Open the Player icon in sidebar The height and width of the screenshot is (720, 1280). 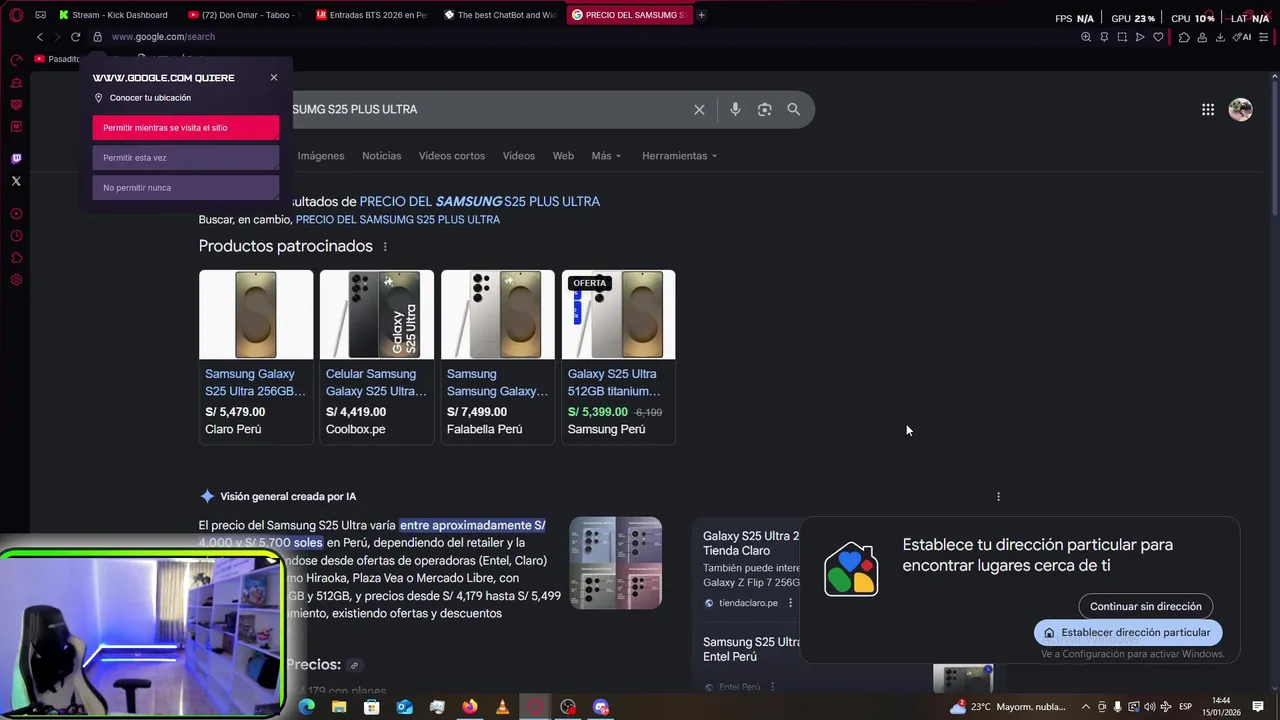point(16,213)
